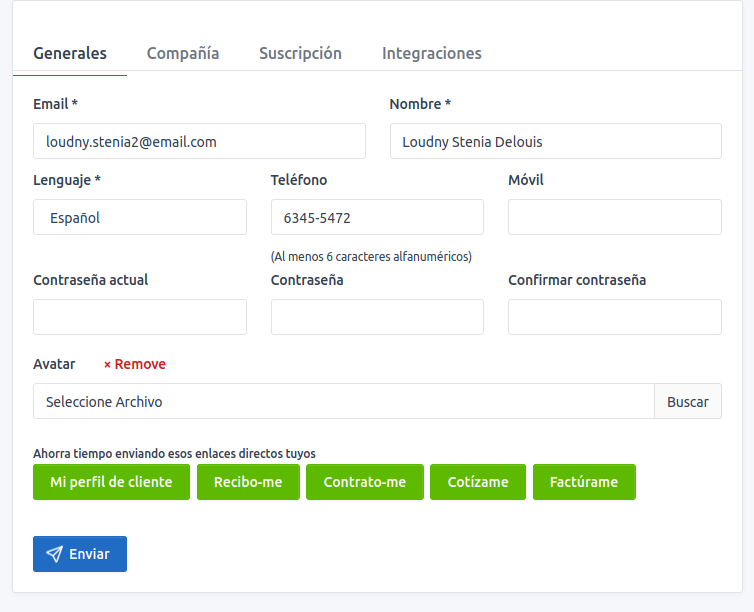754x612 pixels.
Task: Select the Integraciones tab
Action: (431, 54)
